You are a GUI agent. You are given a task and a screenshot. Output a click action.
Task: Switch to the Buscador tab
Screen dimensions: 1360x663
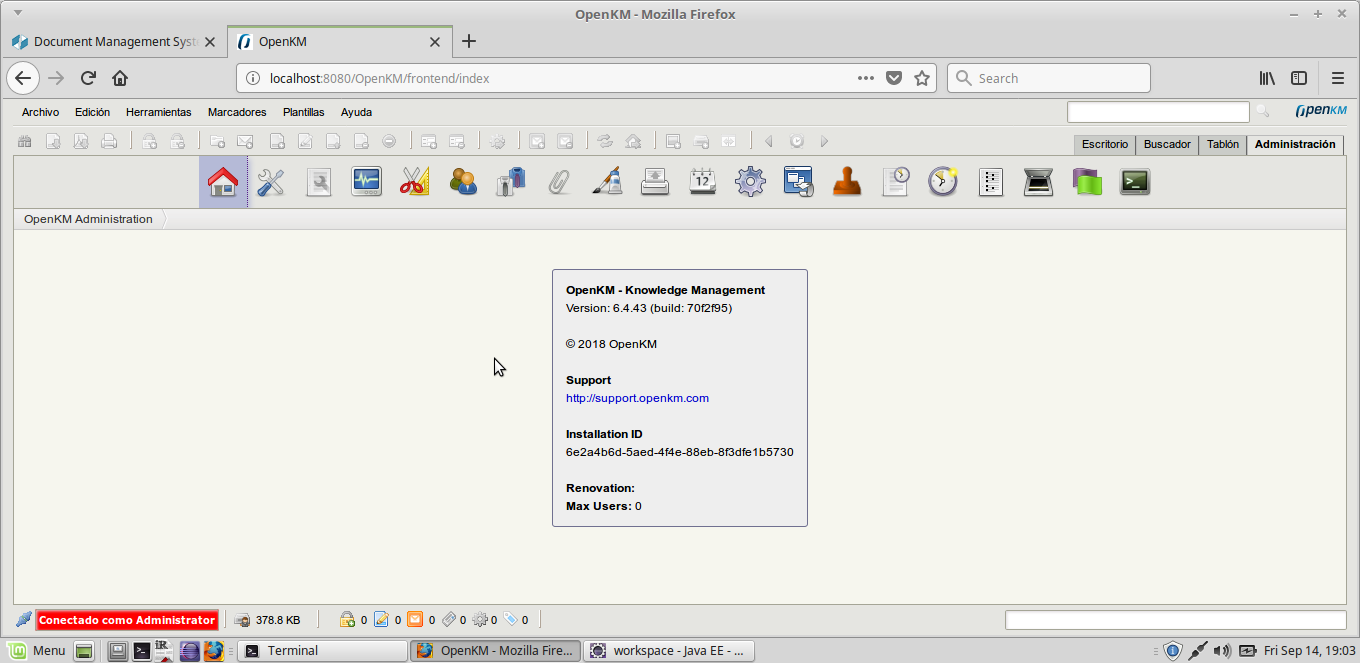1167,144
